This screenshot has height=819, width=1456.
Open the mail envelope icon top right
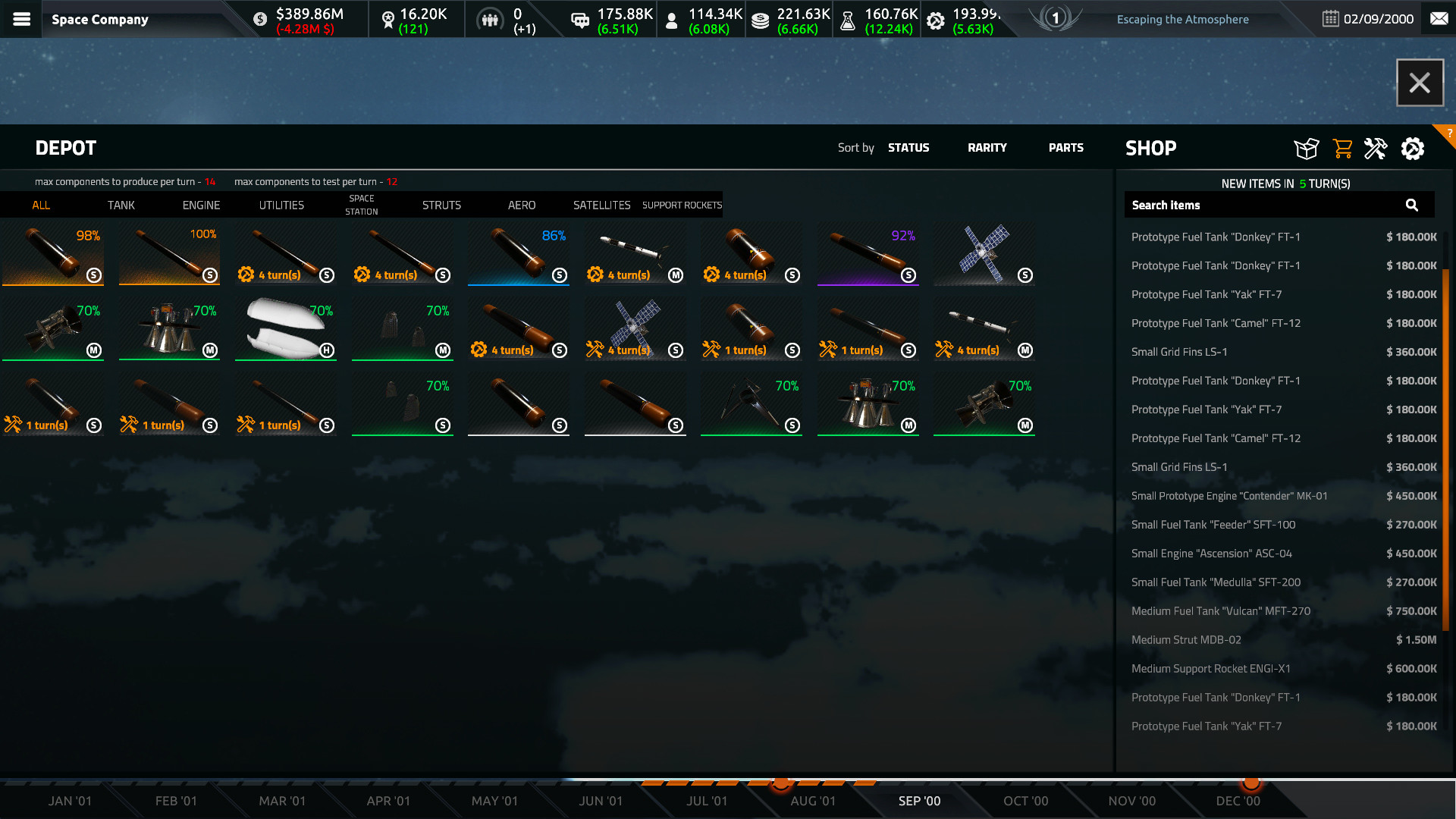[1438, 19]
